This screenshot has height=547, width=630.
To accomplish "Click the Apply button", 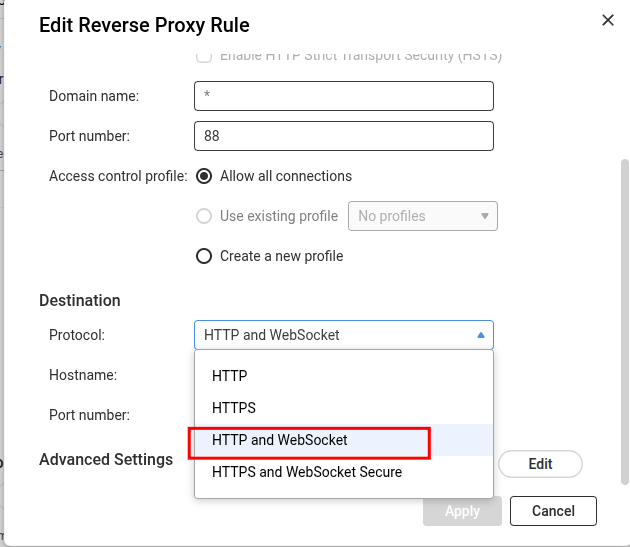I will [x=462, y=511].
